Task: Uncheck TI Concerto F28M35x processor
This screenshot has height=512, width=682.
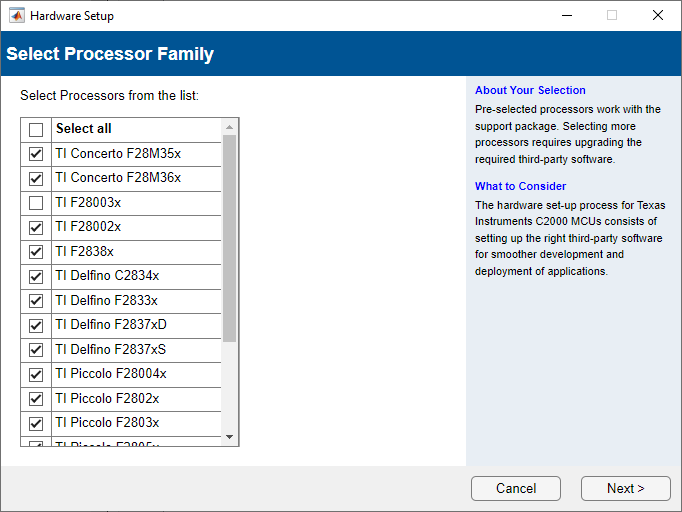Action: [36, 154]
